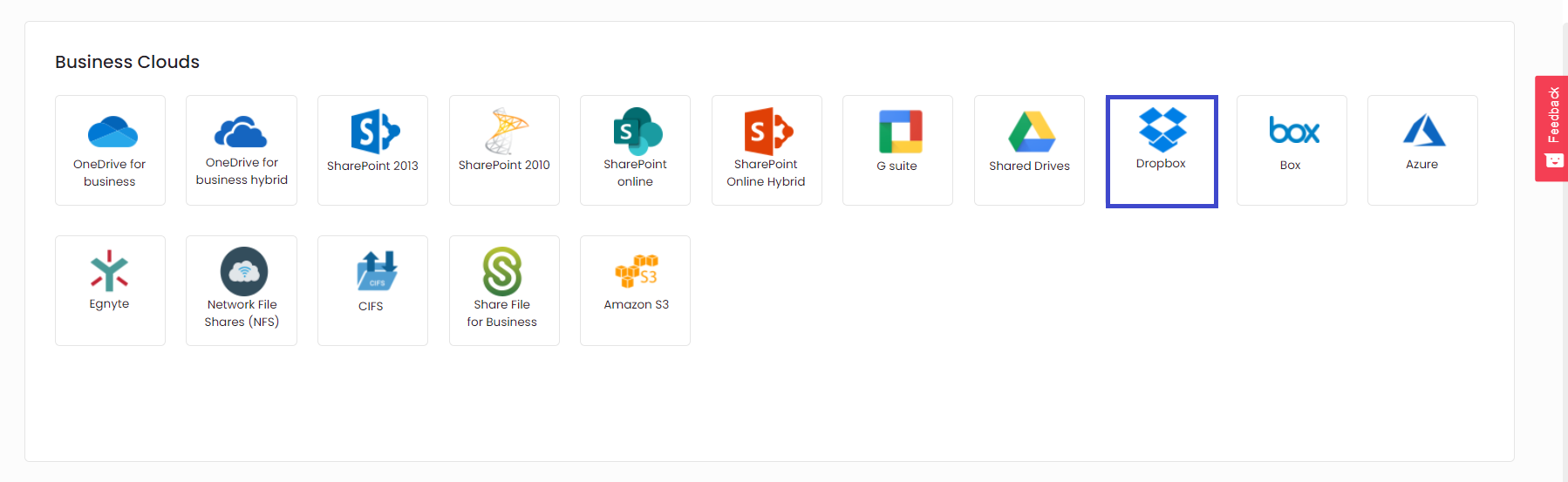Select the Amazon S3 cubes icon
The image size is (1568, 482).
click(637, 271)
